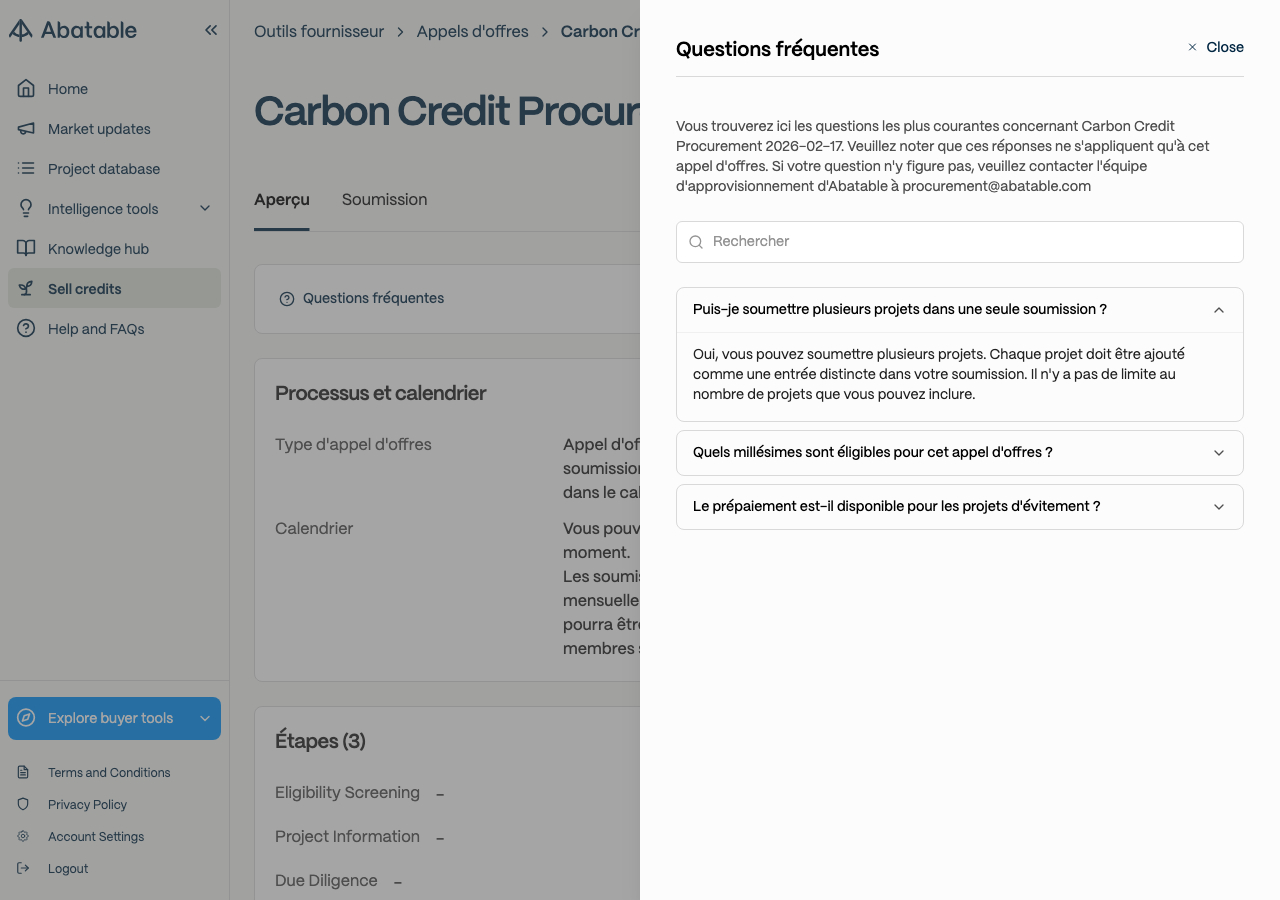Open Account Settings gear icon
The height and width of the screenshot is (900, 1280).
coord(24,836)
